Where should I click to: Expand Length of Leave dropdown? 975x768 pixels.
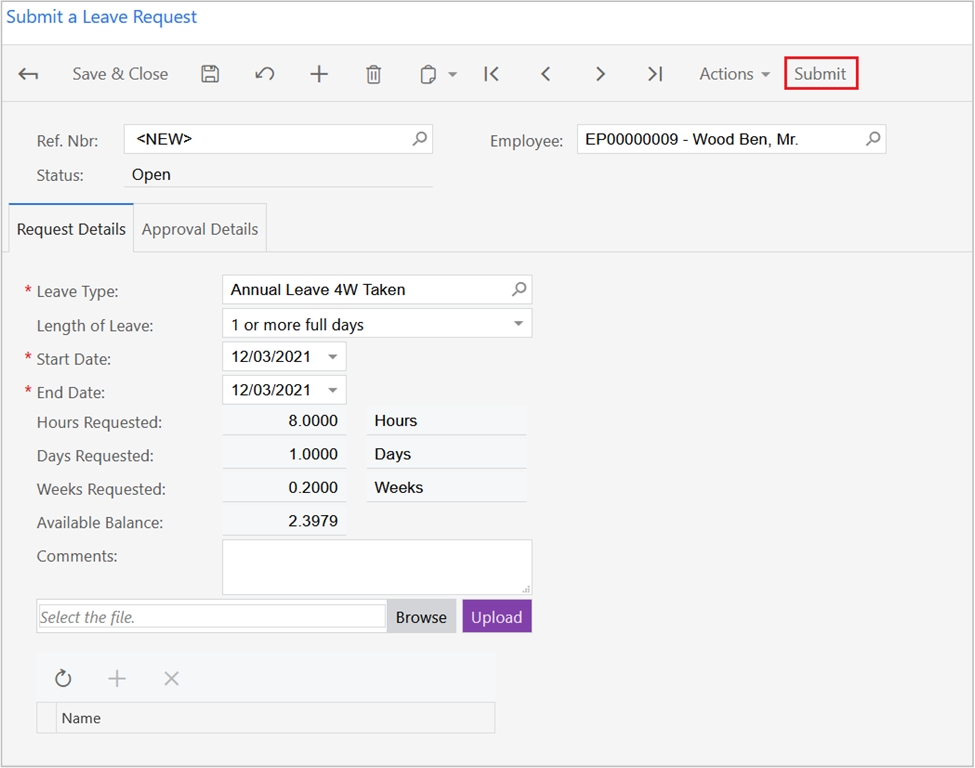[518, 323]
